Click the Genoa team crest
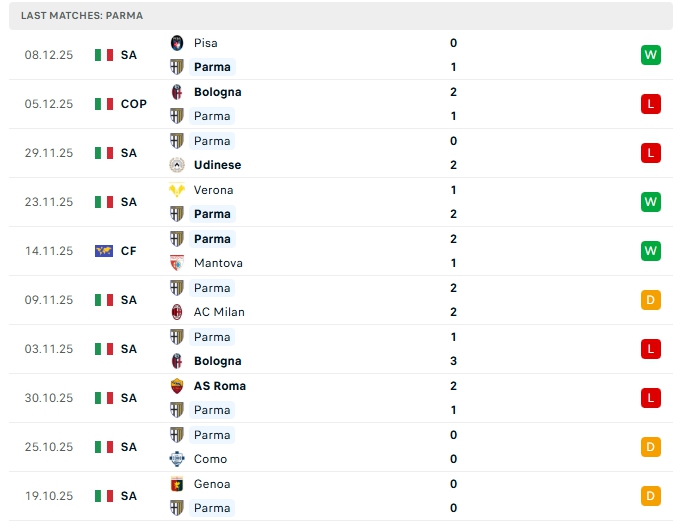This screenshot has width=684, height=524. pyautogui.click(x=177, y=484)
